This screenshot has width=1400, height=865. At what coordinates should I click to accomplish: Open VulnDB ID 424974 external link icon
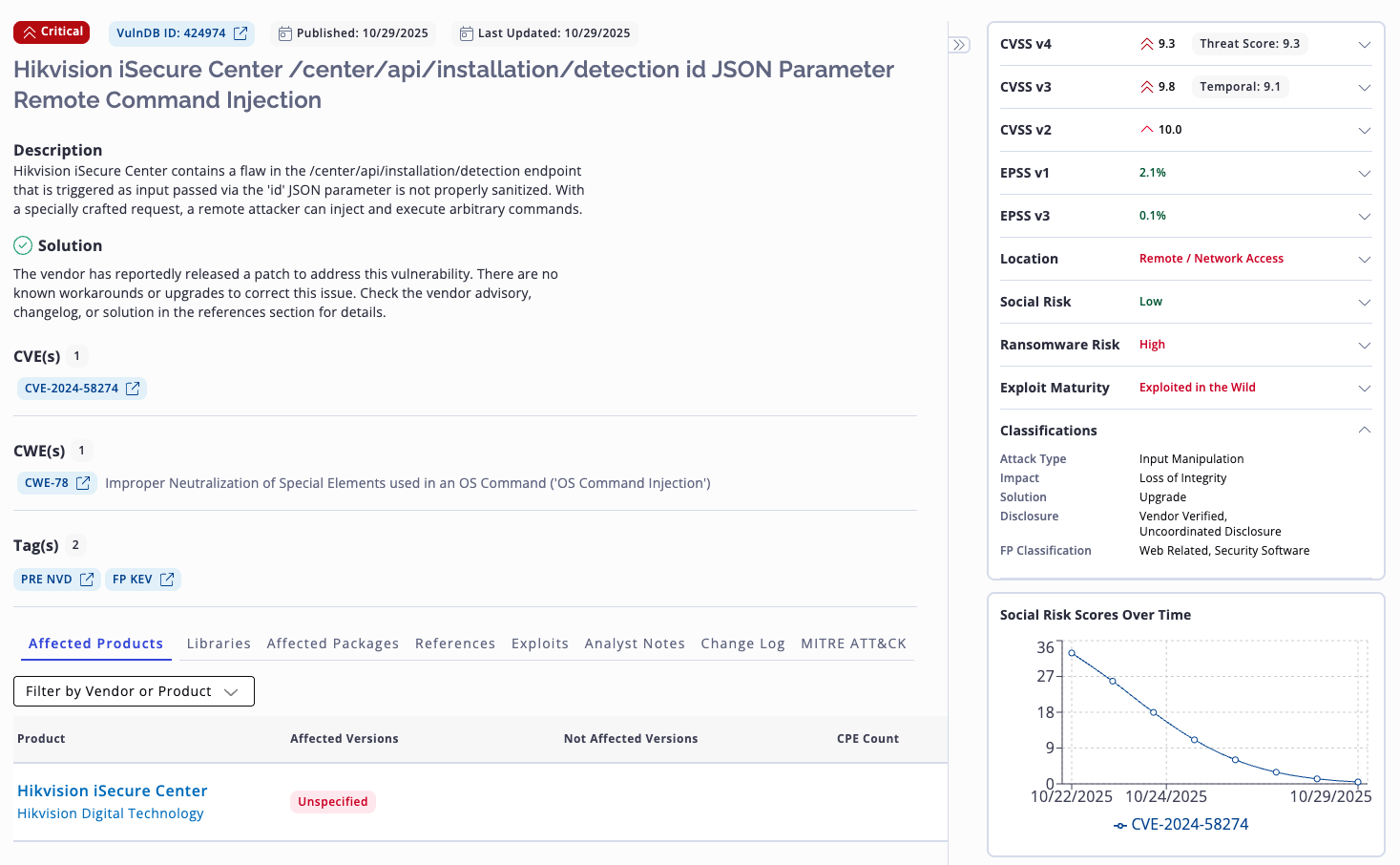pyautogui.click(x=240, y=33)
